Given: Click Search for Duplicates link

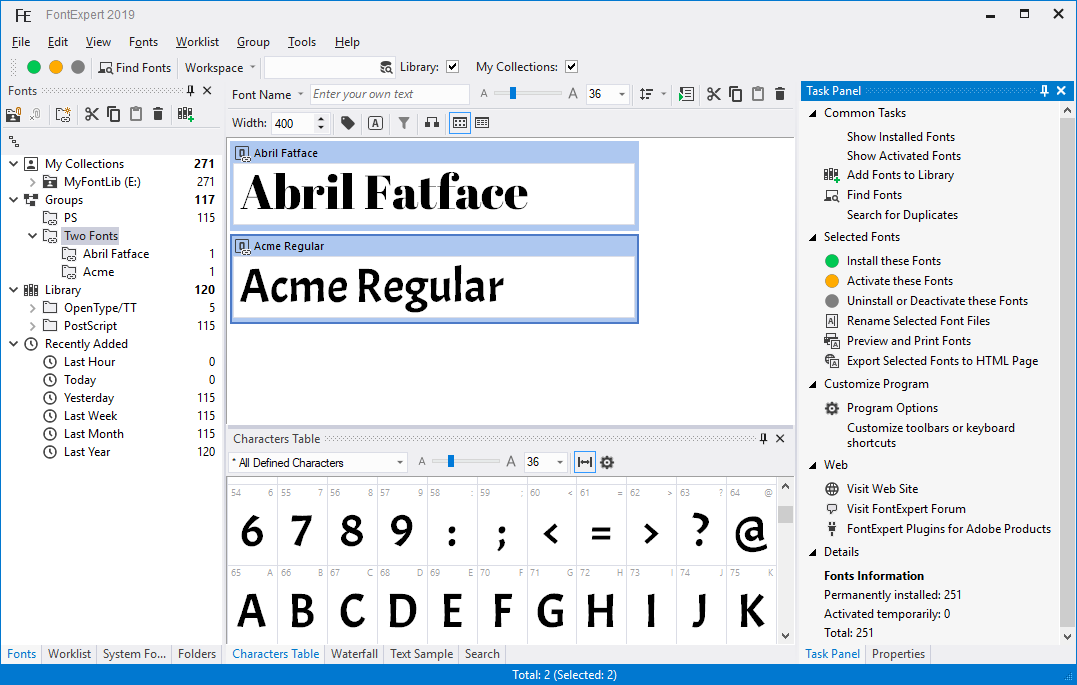Looking at the screenshot, I should pyautogui.click(x=902, y=215).
